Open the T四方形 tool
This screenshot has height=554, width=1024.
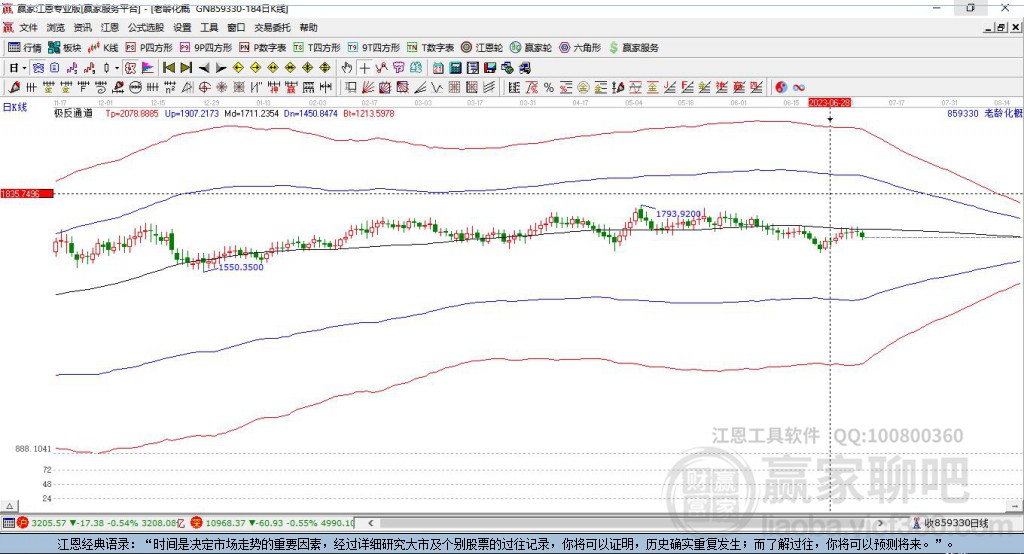point(317,48)
